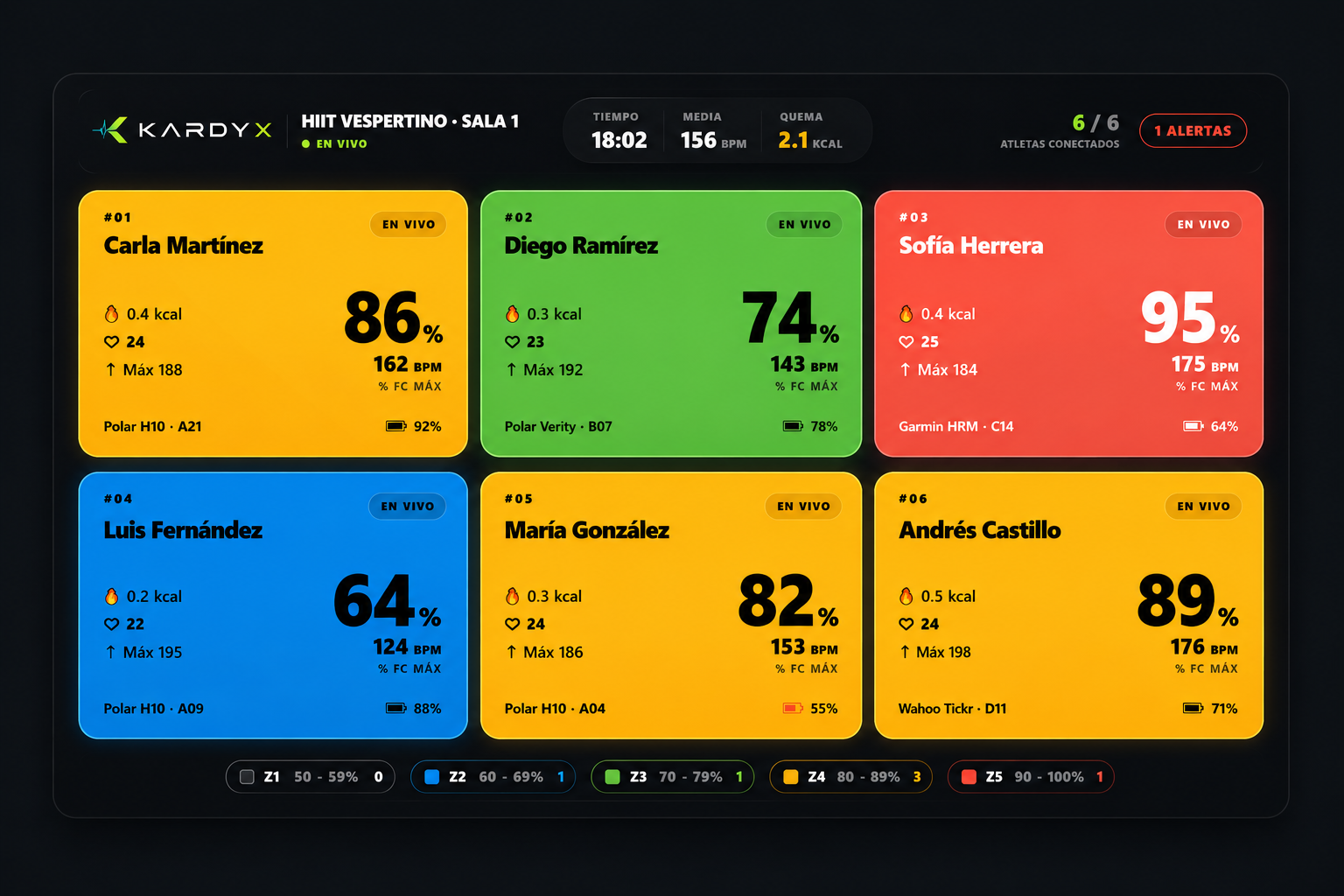This screenshot has width=1344, height=896.
Task: Click the Wahoo Tickr · D11 sensor label
Action: click(x=953, y=709)
